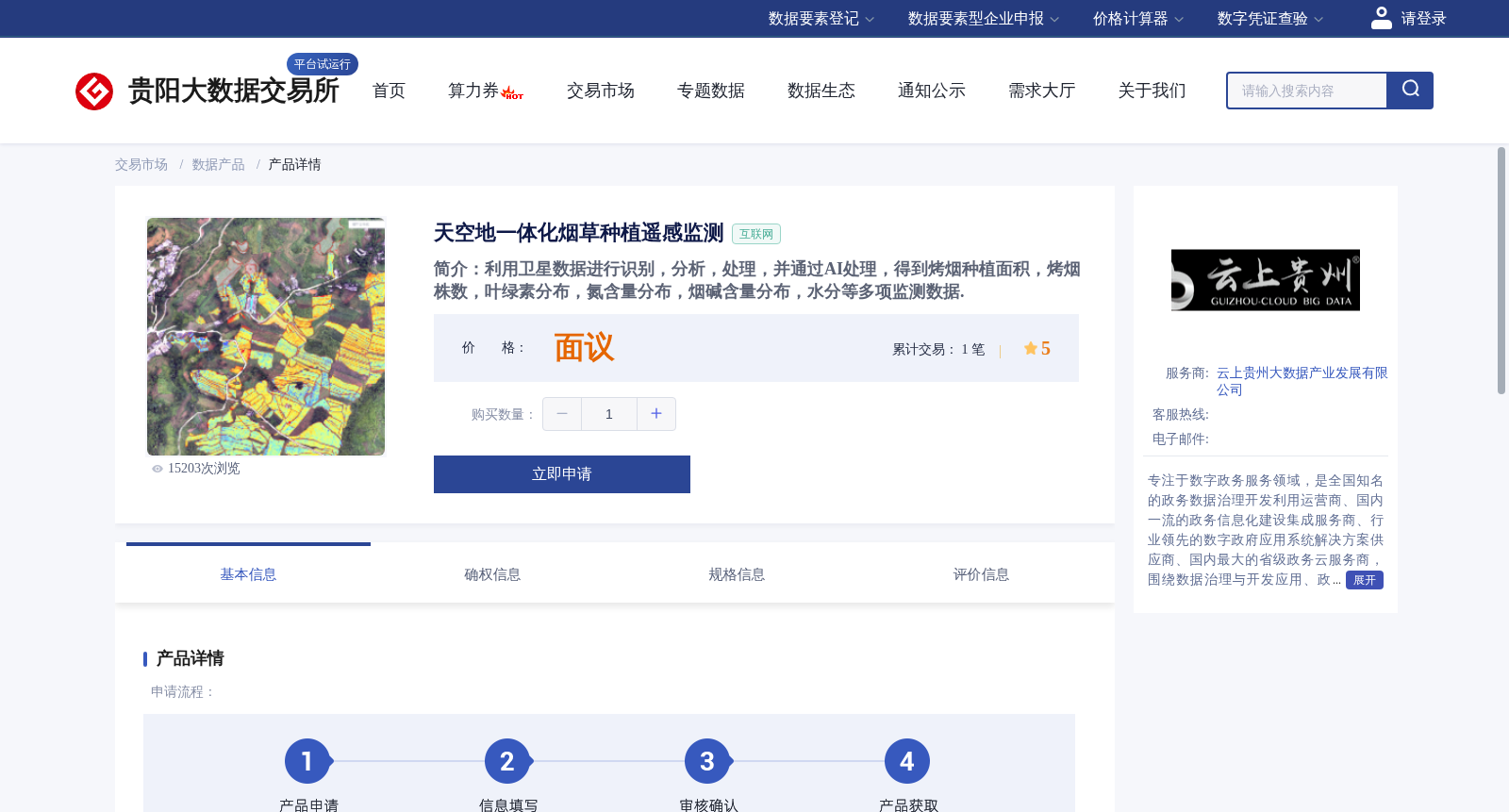
Task: Click the price text 面议
Action: coord(584,348)
